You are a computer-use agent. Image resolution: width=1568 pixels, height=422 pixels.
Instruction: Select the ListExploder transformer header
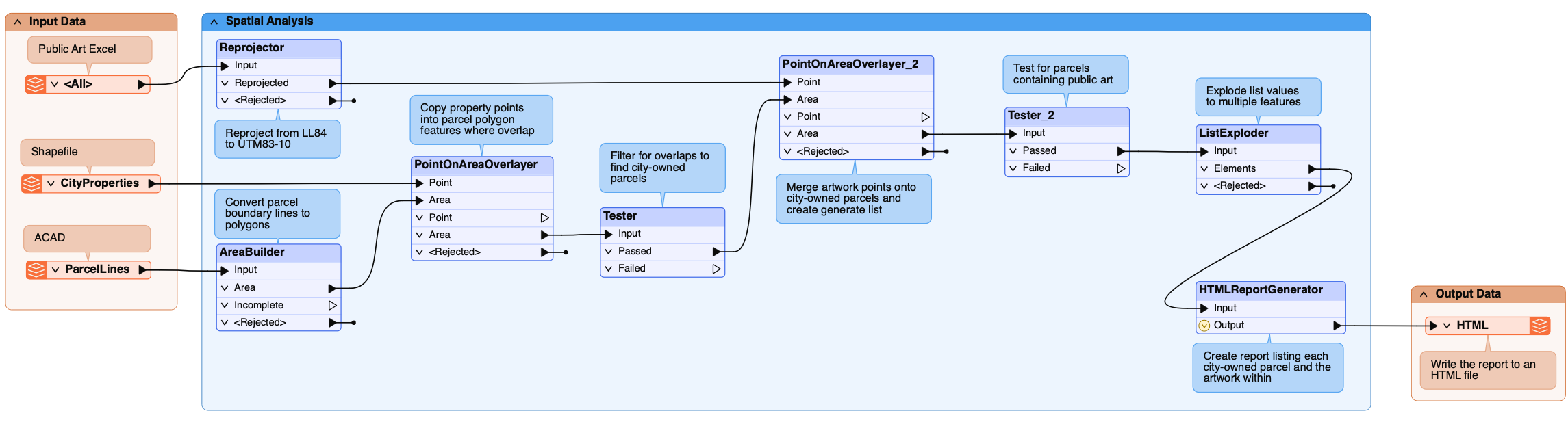[x=1259, y=133]
